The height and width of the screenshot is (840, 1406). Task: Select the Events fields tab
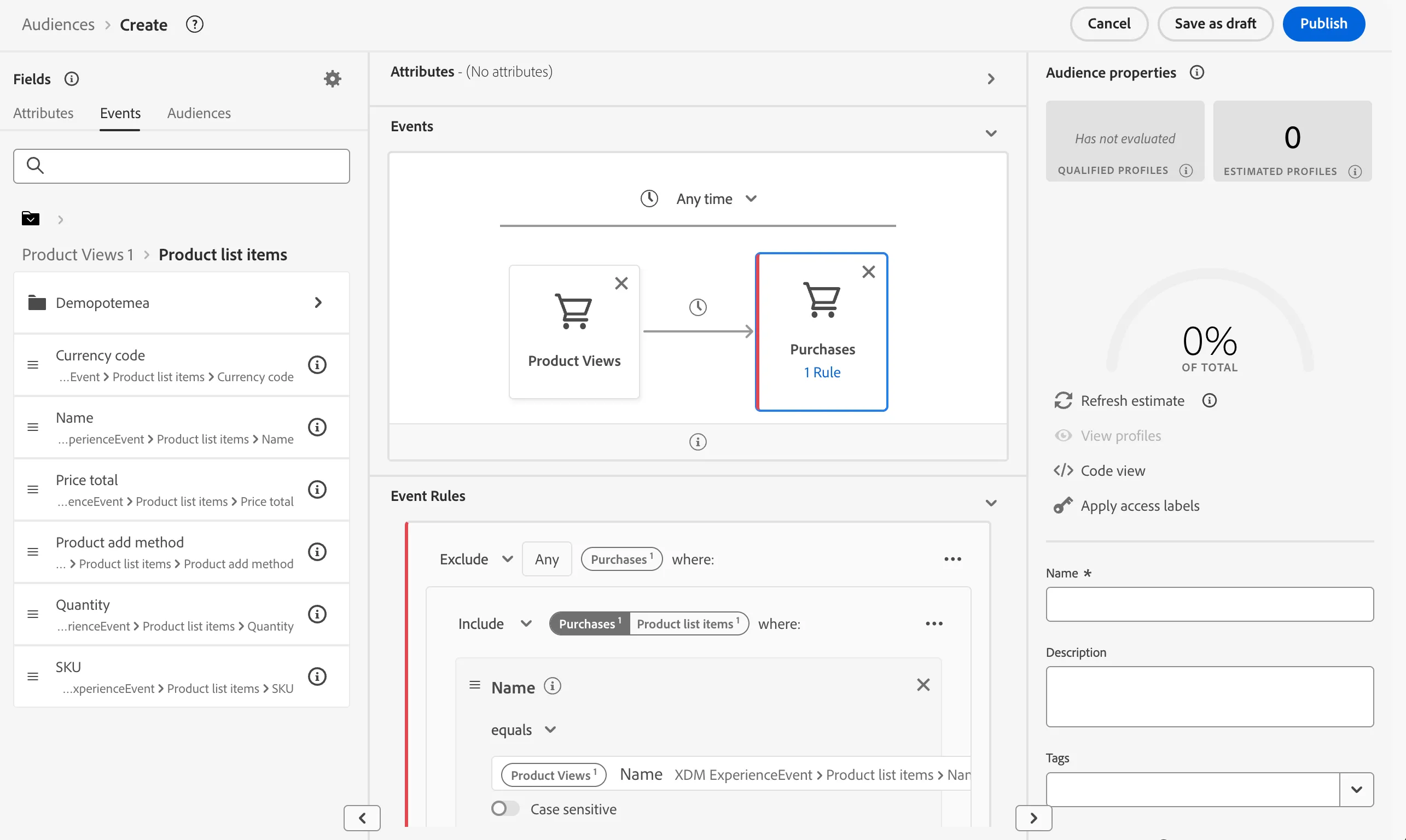coord(120,113)
